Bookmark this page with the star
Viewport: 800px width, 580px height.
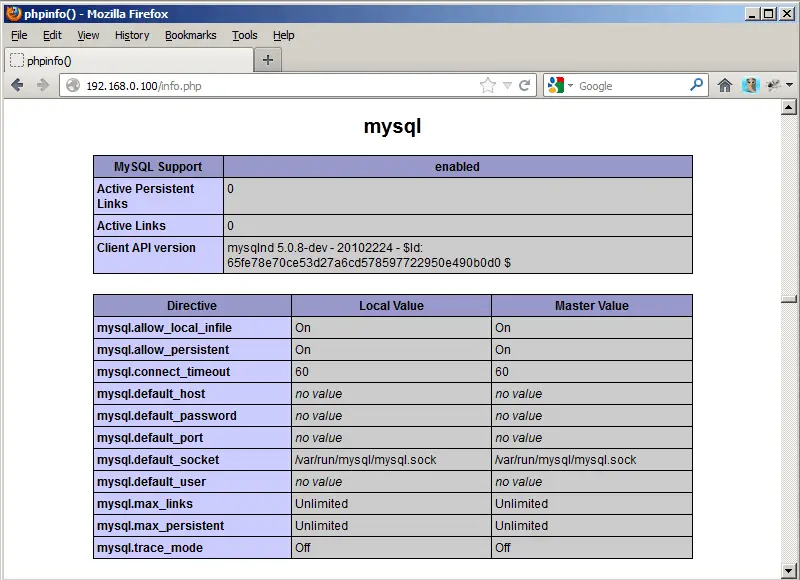[x=488, y=85]
